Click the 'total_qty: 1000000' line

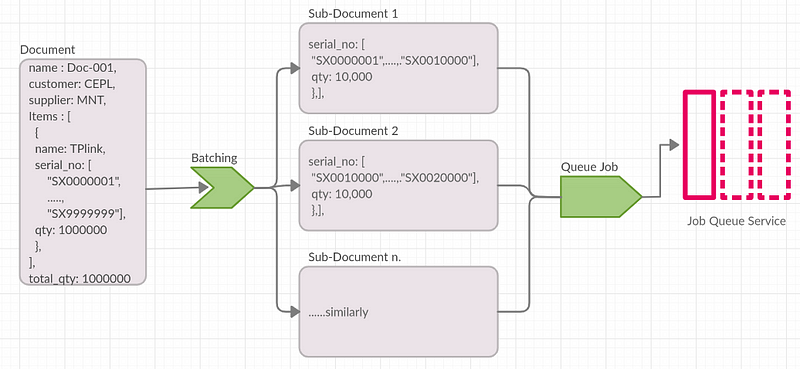click(80, 279)
